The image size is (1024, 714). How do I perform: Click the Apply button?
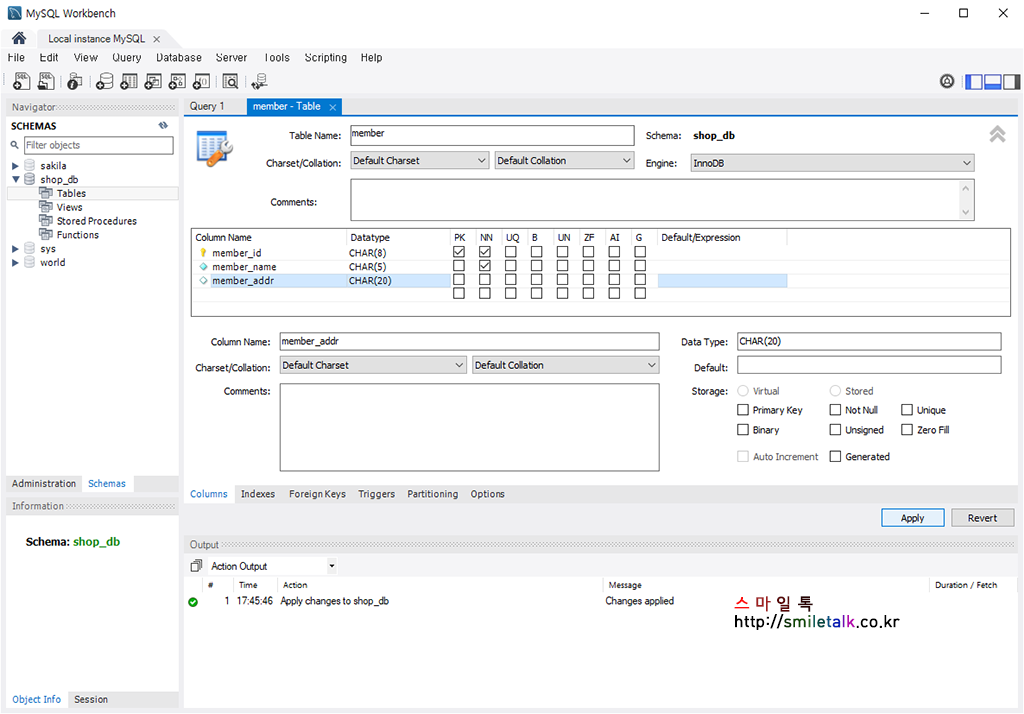point(912,517)
